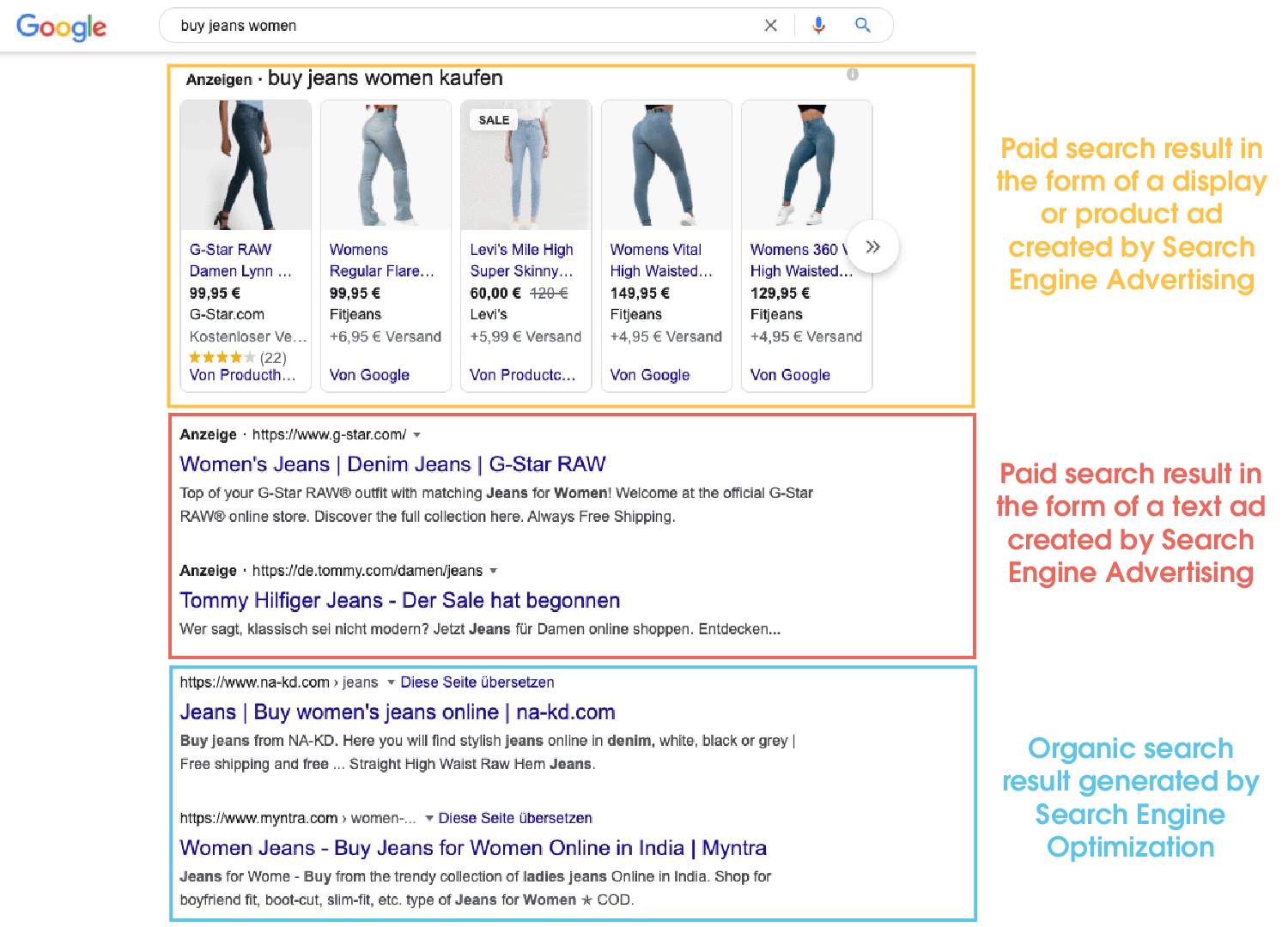This screenshot has height=927, width=1288.
Task: Click 'G-Star.com' seller name
Action: 227,315
